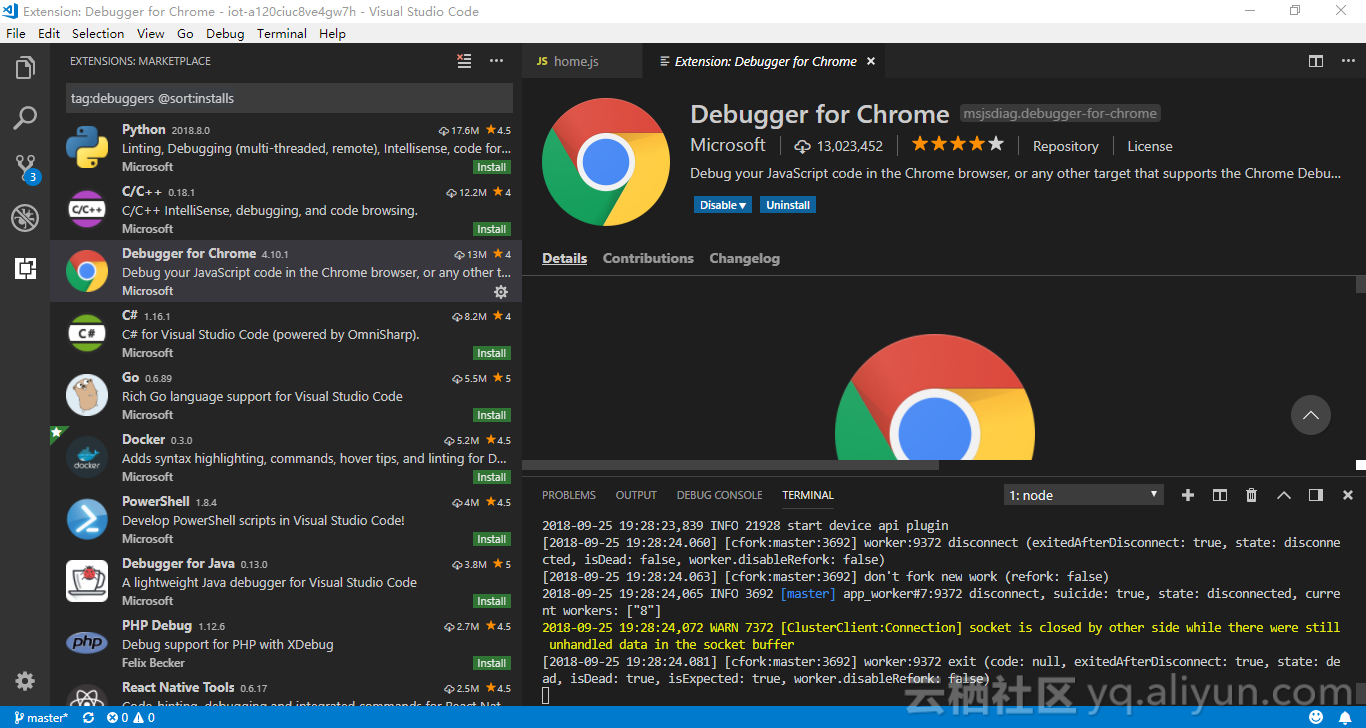Open the Repository link
Image resolution: width=1366 pixels, height=728 pixels.
[x=1065, y=146]
